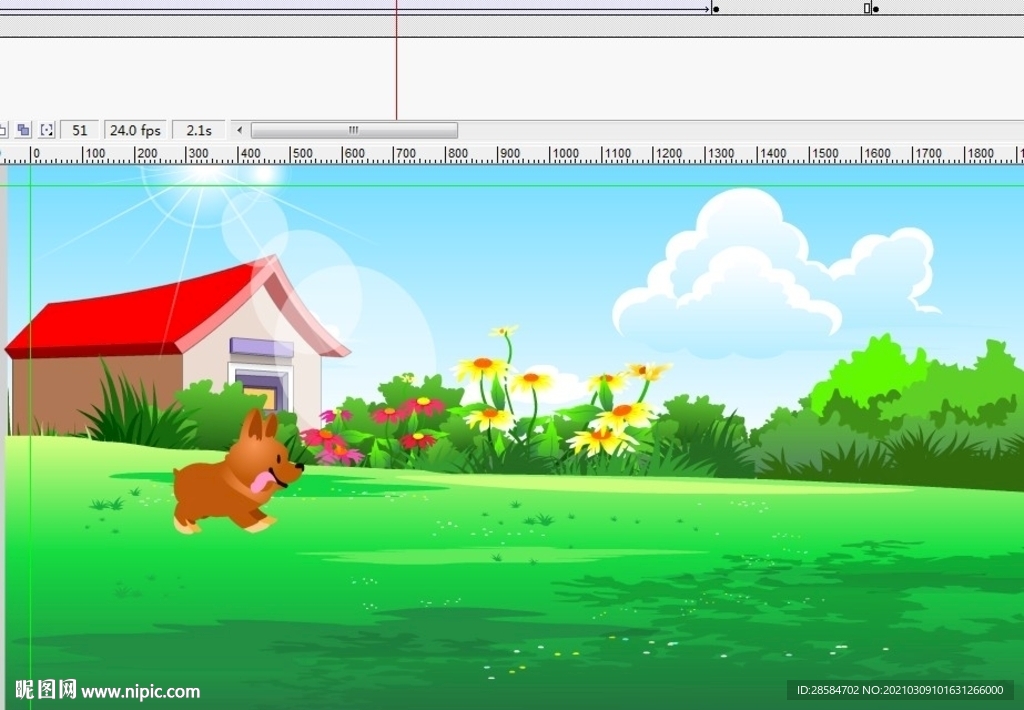The height and width of the screenshot is (710, 1024).
Task: Toggle the Onion Skin Outlines icon
Action: click(x=3, y=130)
